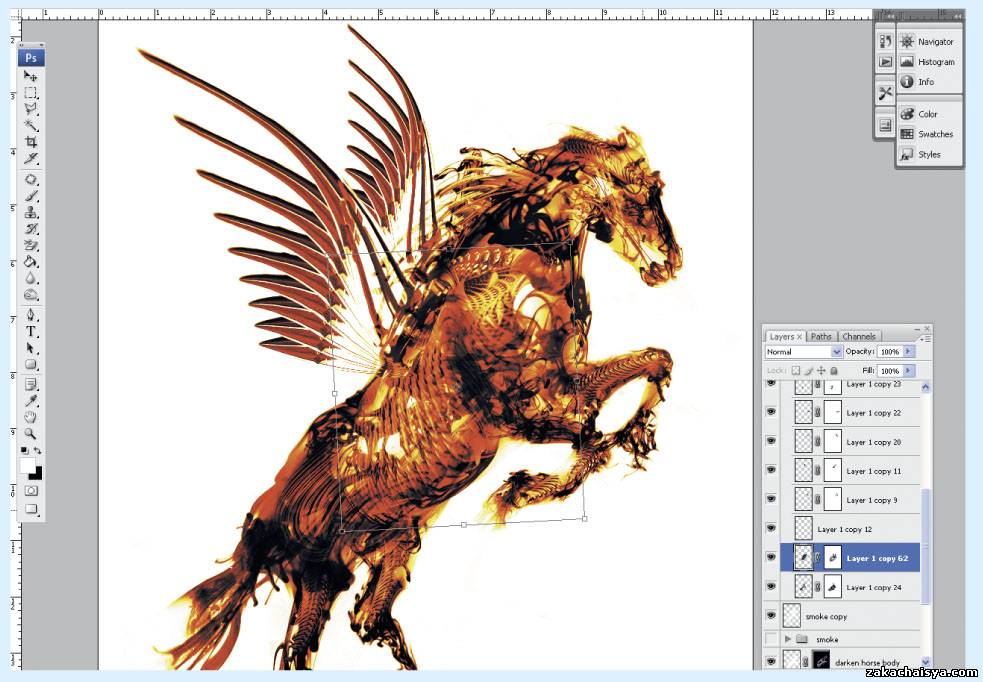This screenshot has height=682, width=983.
Task: Select the Path Selection tool
Action: click(x=30, y=348)
